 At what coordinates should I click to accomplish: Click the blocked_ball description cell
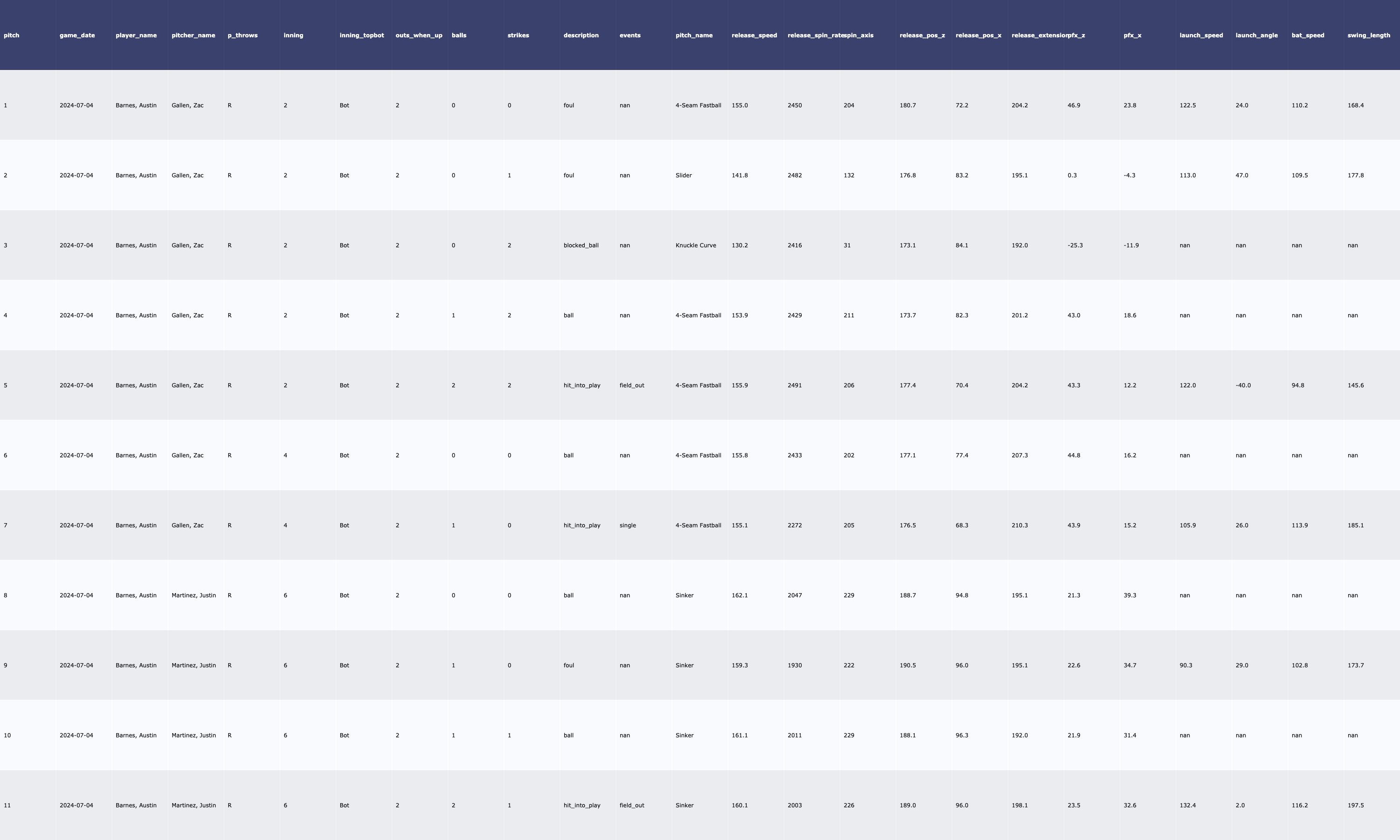coord(581,245)
